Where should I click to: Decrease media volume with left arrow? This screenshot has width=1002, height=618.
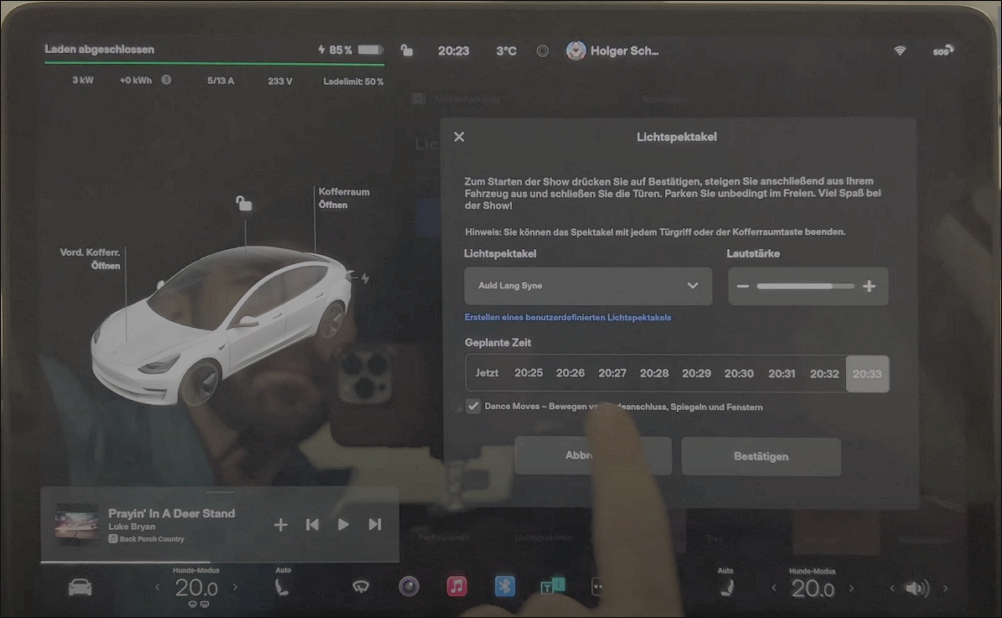[892, 588]
